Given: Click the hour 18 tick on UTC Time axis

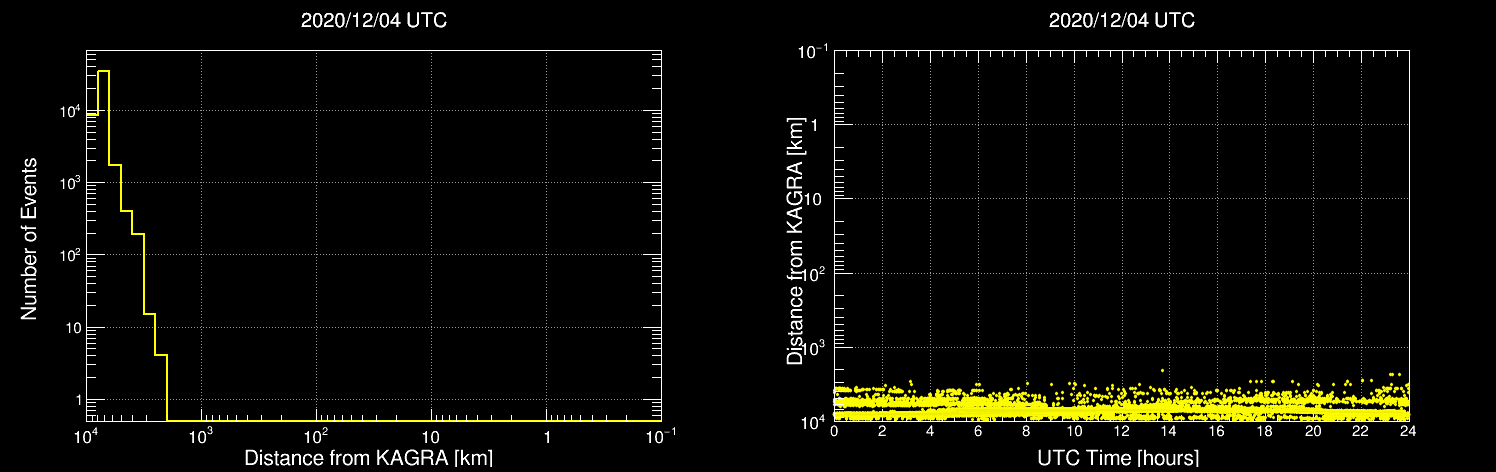Looking at the screenshot, I should tap(1265, 432).
